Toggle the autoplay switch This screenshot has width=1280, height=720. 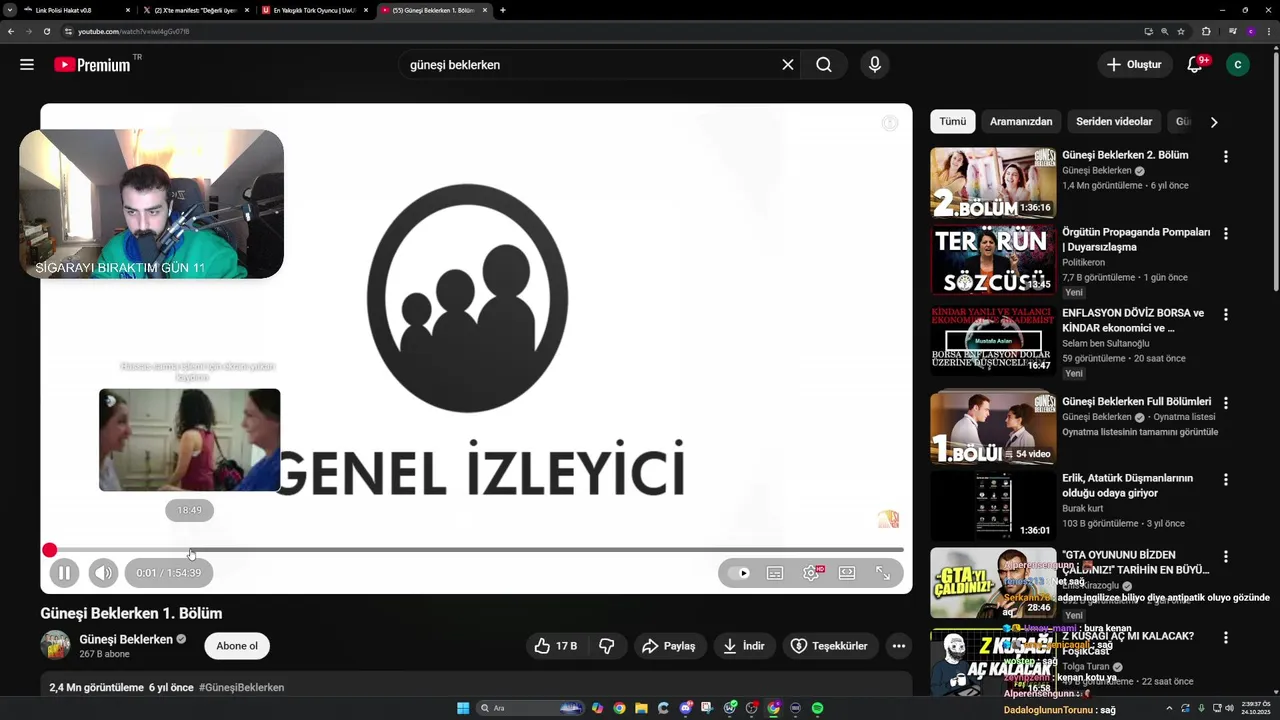tap(739, 573)
